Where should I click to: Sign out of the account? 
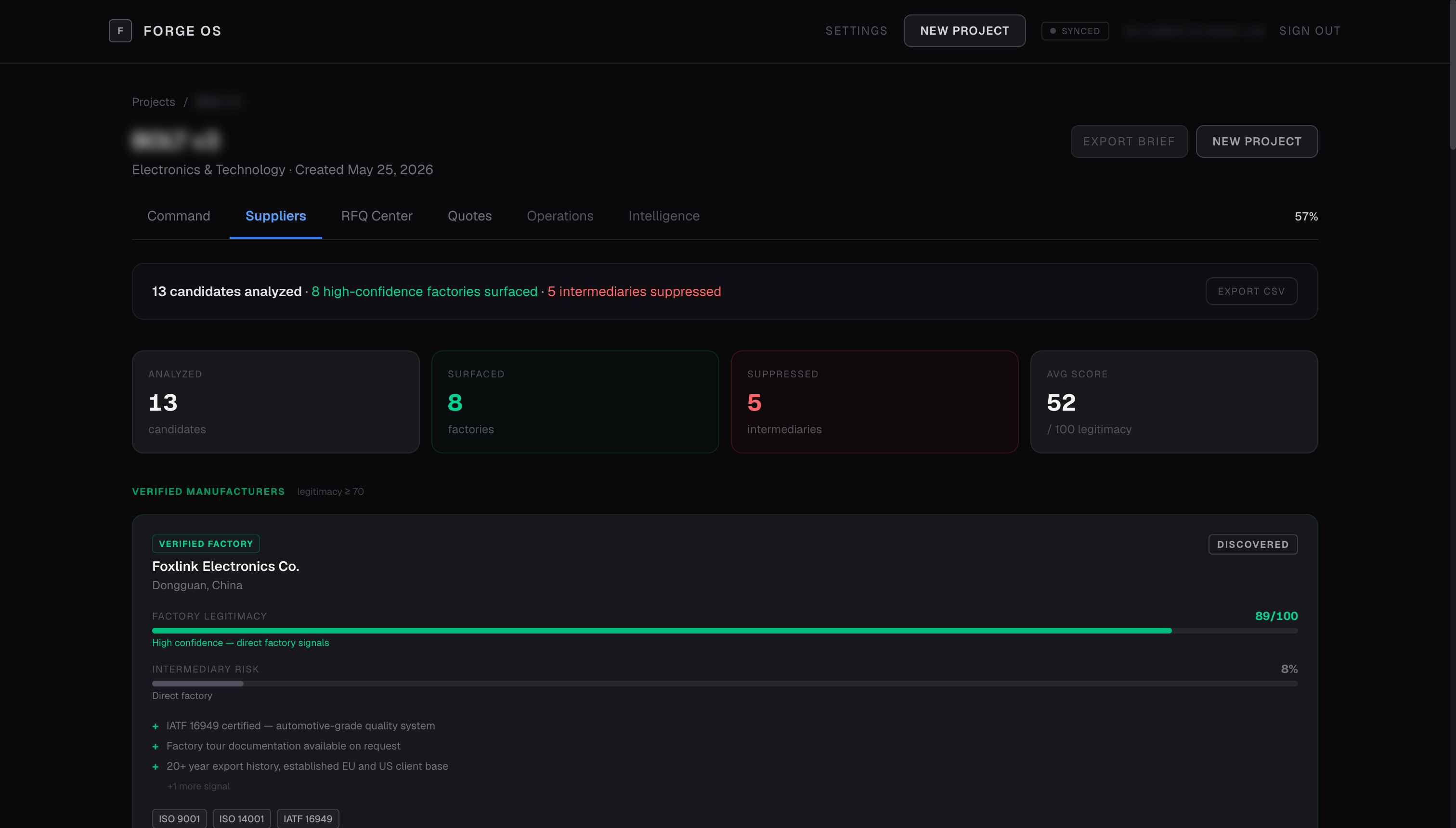[x=1309, y=31]
